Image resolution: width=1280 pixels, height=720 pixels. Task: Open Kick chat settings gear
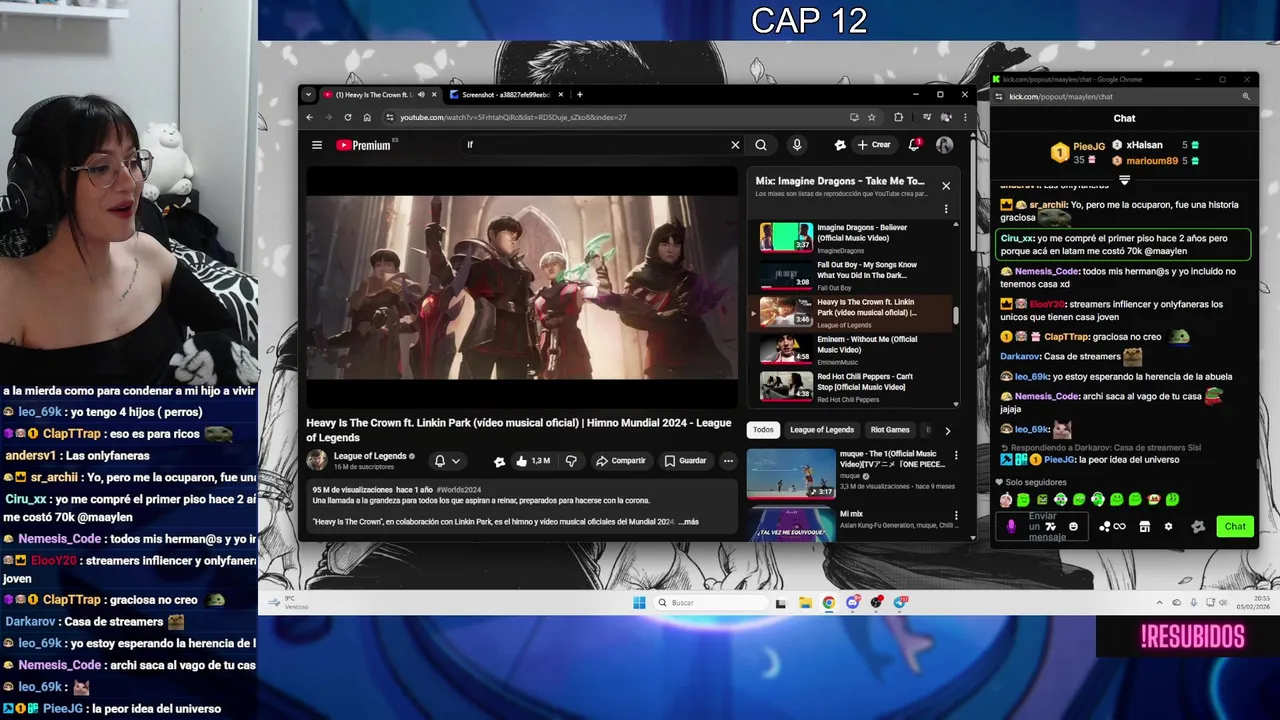coord(1168,527)
